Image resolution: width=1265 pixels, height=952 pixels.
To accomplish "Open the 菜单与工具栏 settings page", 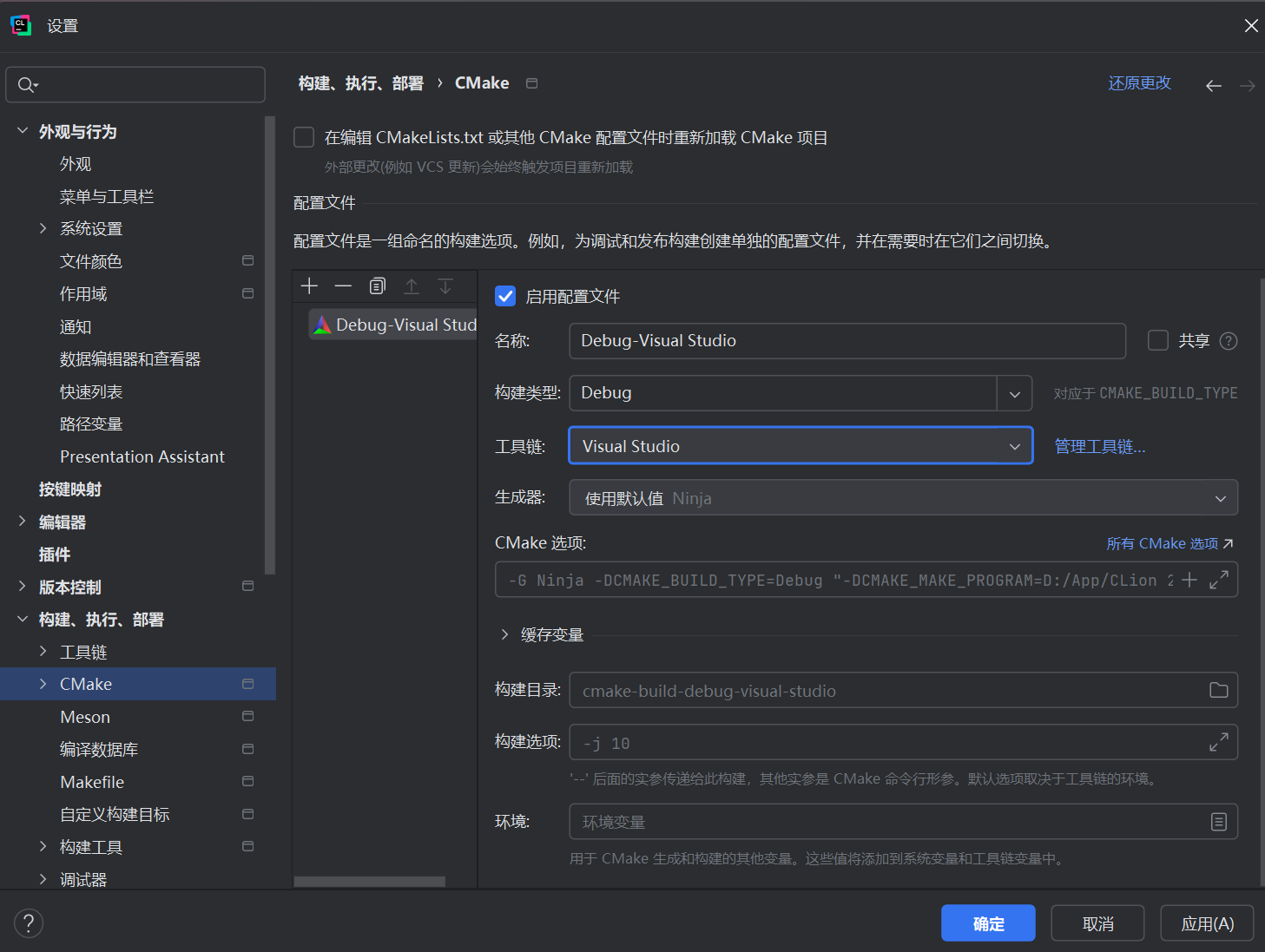I will click(x=107, y=197).
